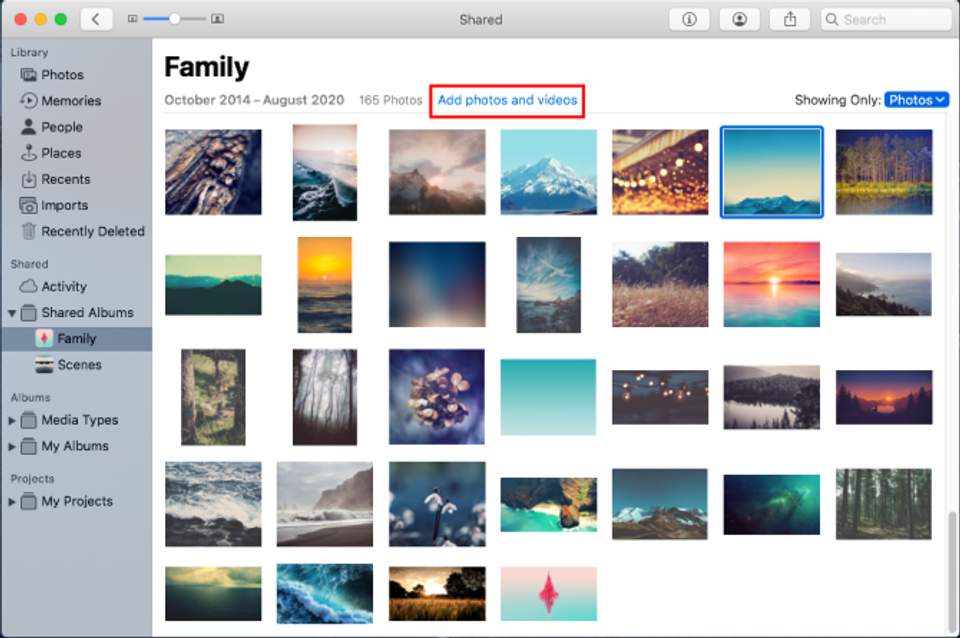Click the small thumbnail zoom-out icon

click(x=132, y=19)
